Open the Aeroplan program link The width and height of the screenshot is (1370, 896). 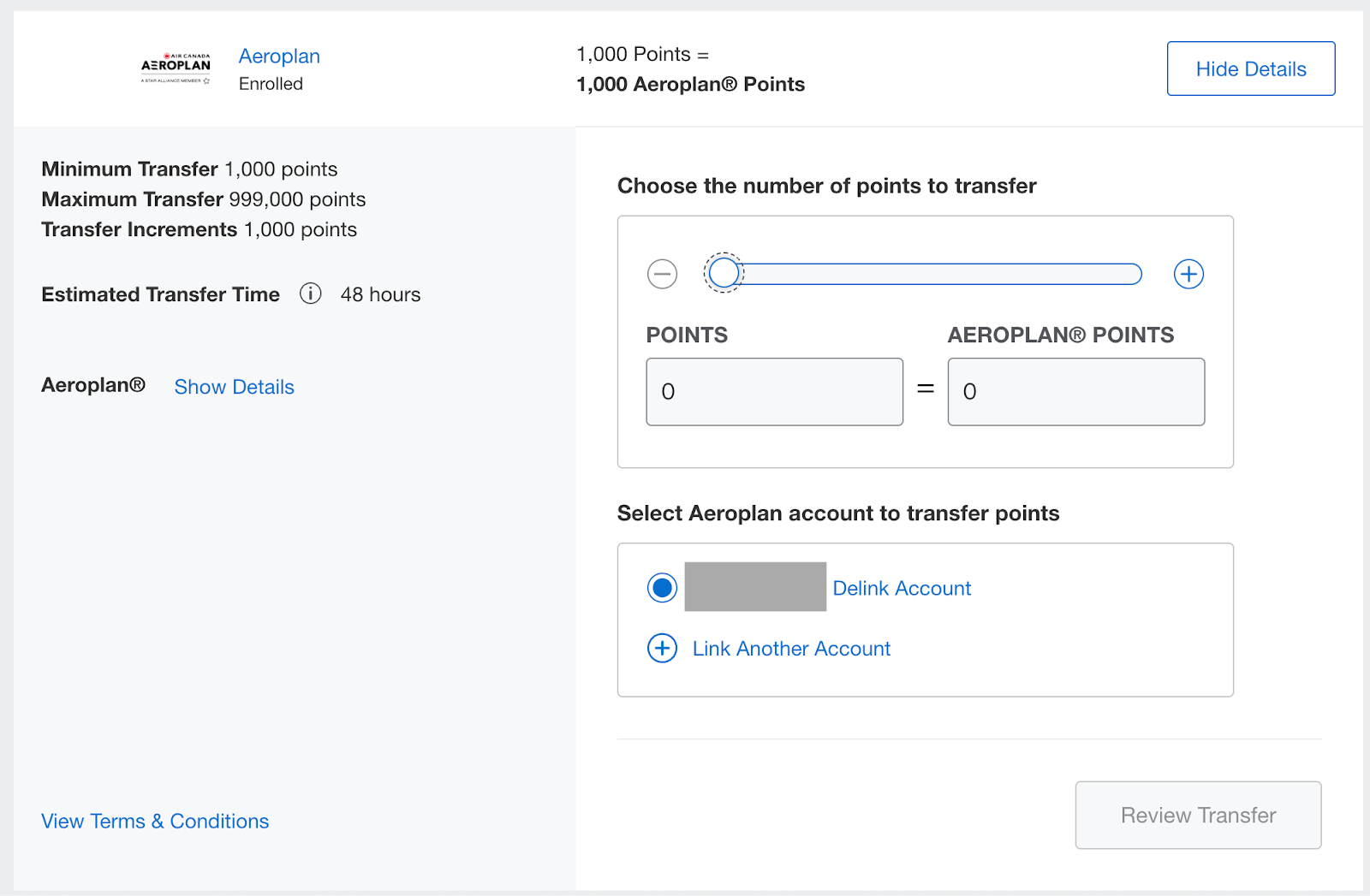[279, 56]
